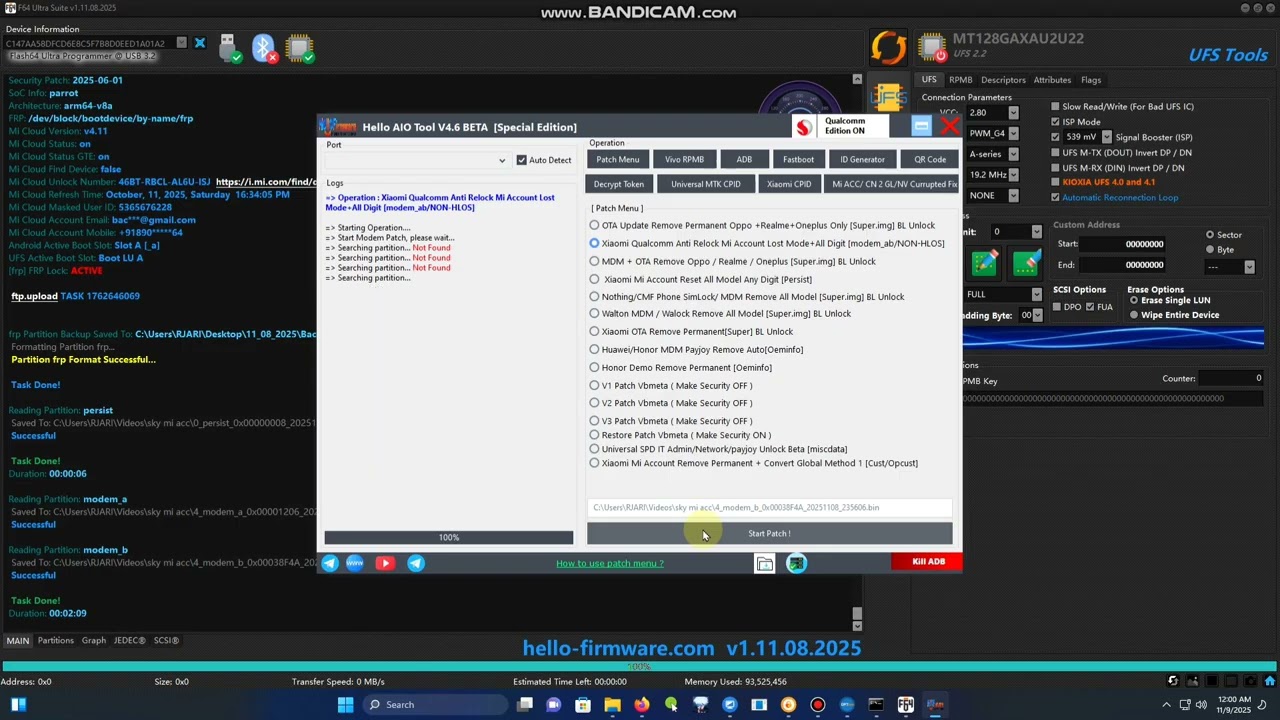Open the www website icon in Hello AIO Tool
Image resolution: width=1280 pixels, height=720 pixels.
tap(355, 563)
